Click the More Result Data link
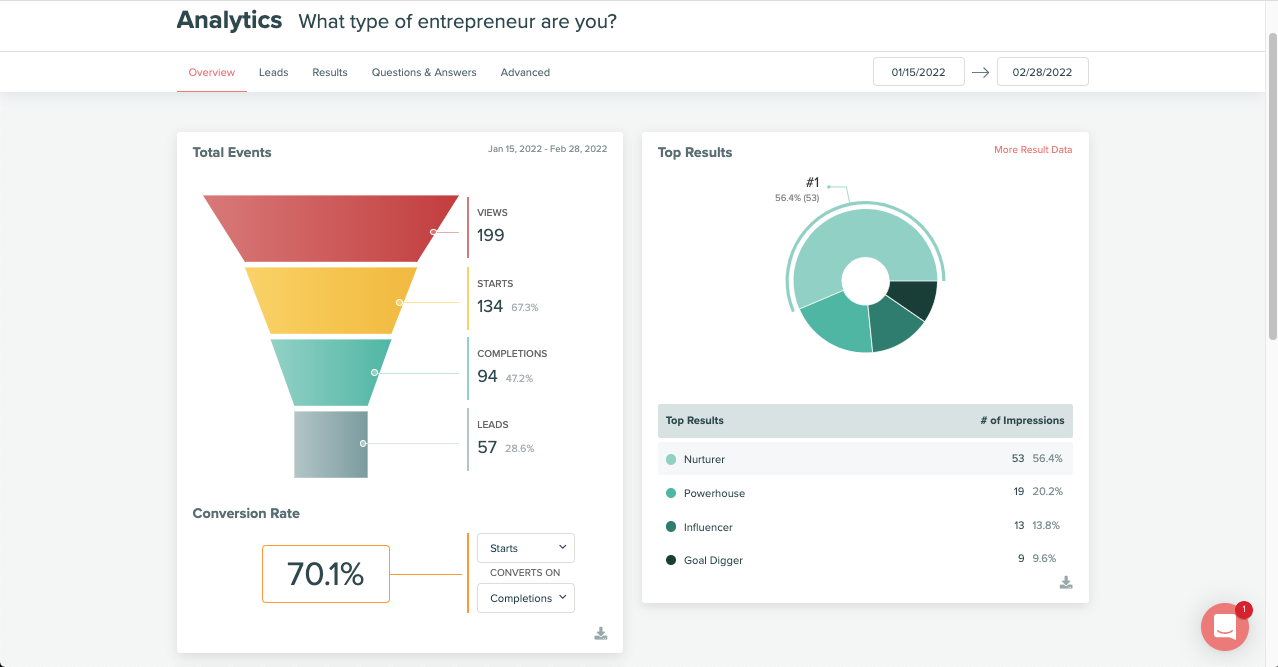The image size is (1278, 667). point(1032,150)
